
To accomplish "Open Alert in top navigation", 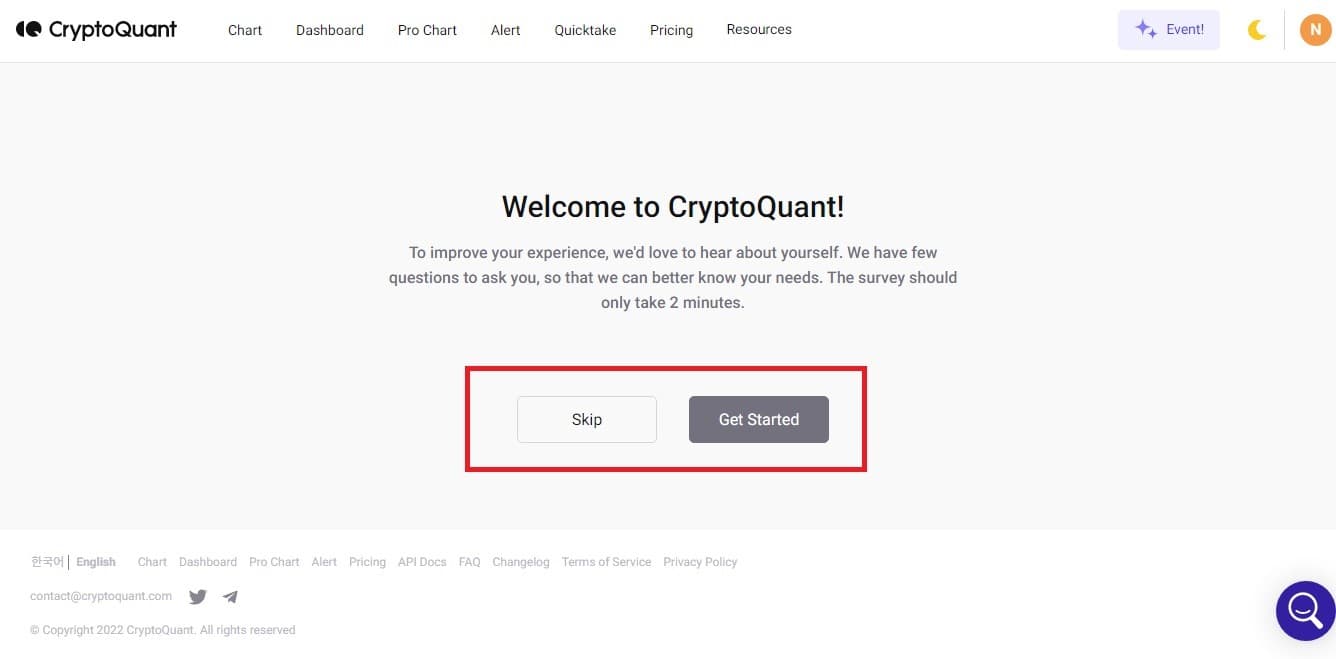I will (506, 30).
